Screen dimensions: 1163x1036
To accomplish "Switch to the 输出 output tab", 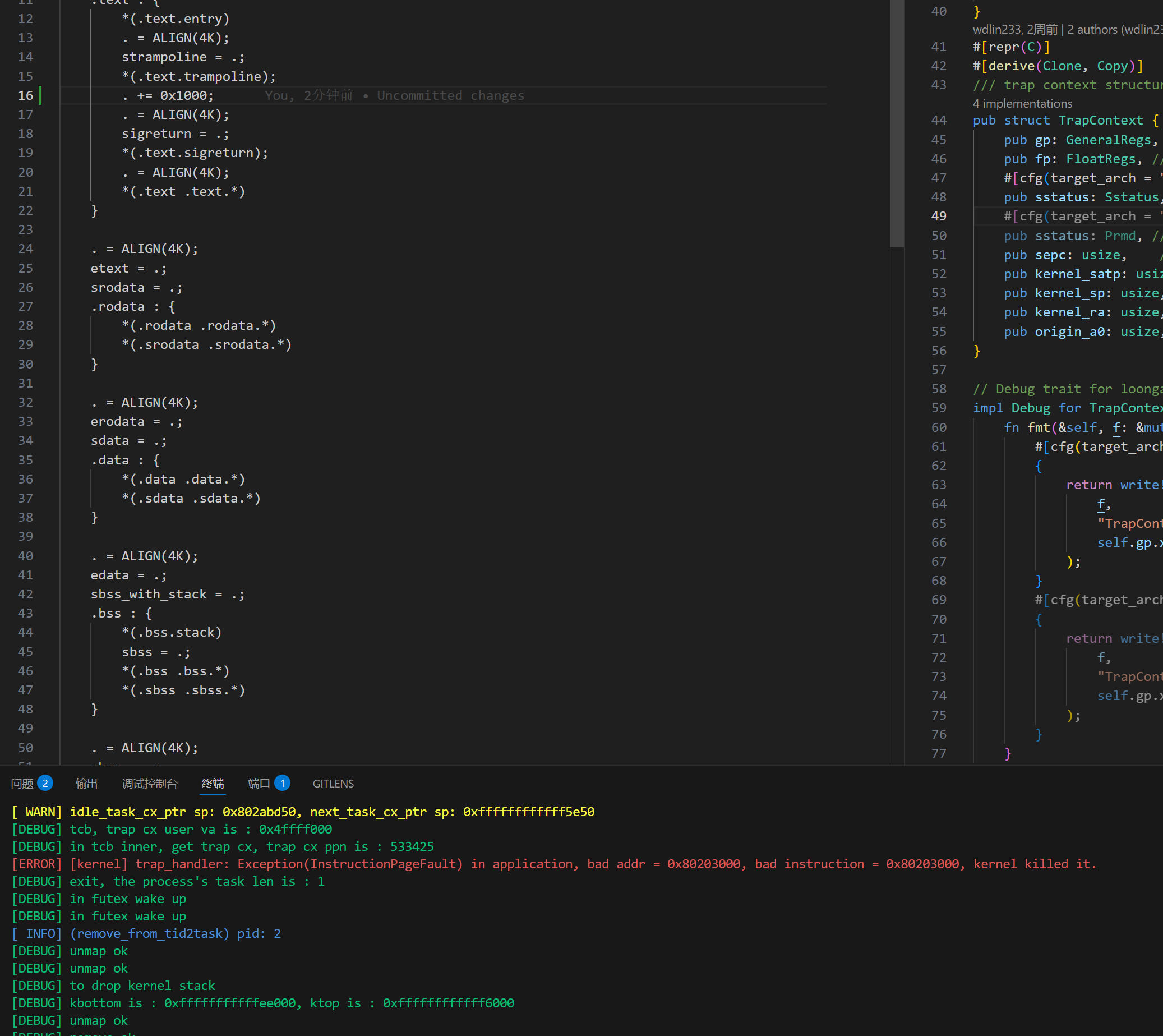I will [86, 784].
